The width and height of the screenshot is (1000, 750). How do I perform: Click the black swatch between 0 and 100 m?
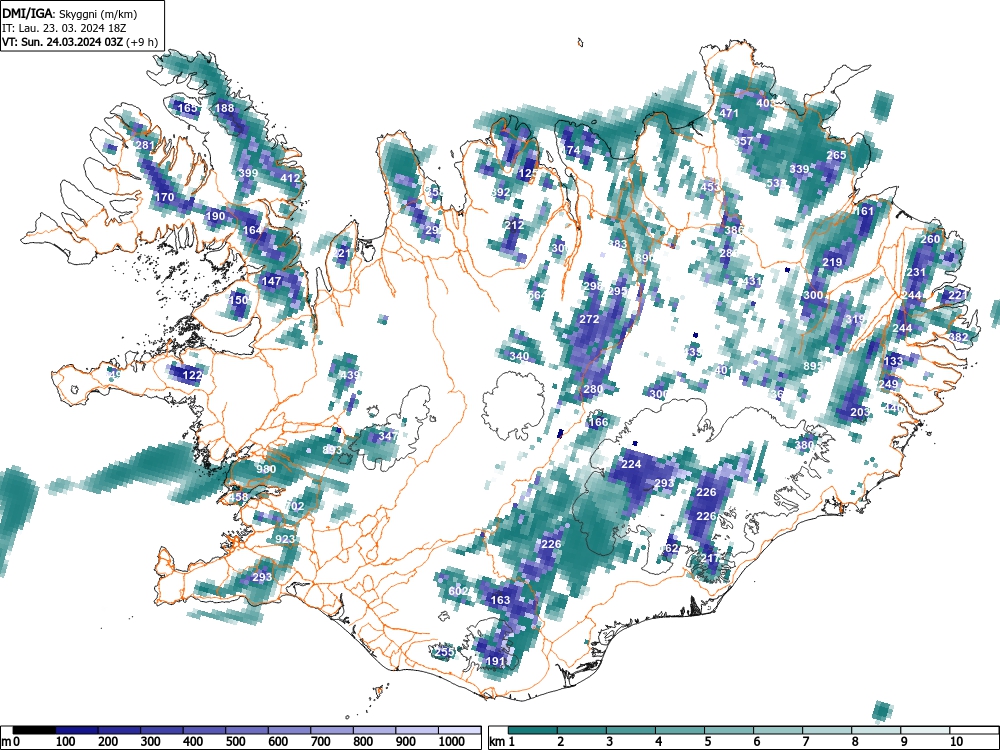[x=34, y=730]
